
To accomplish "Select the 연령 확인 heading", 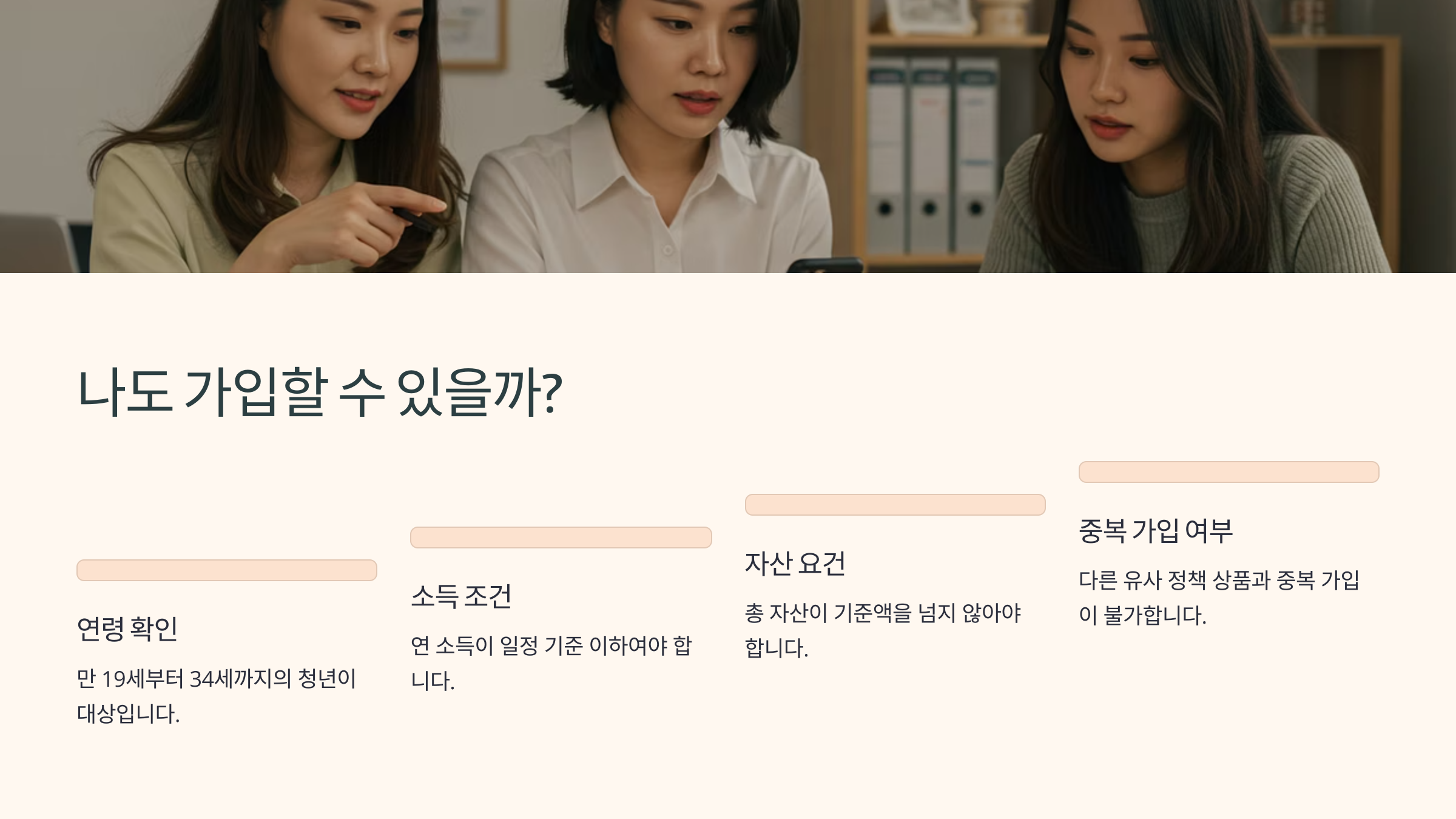I will [x=127, y=629].
